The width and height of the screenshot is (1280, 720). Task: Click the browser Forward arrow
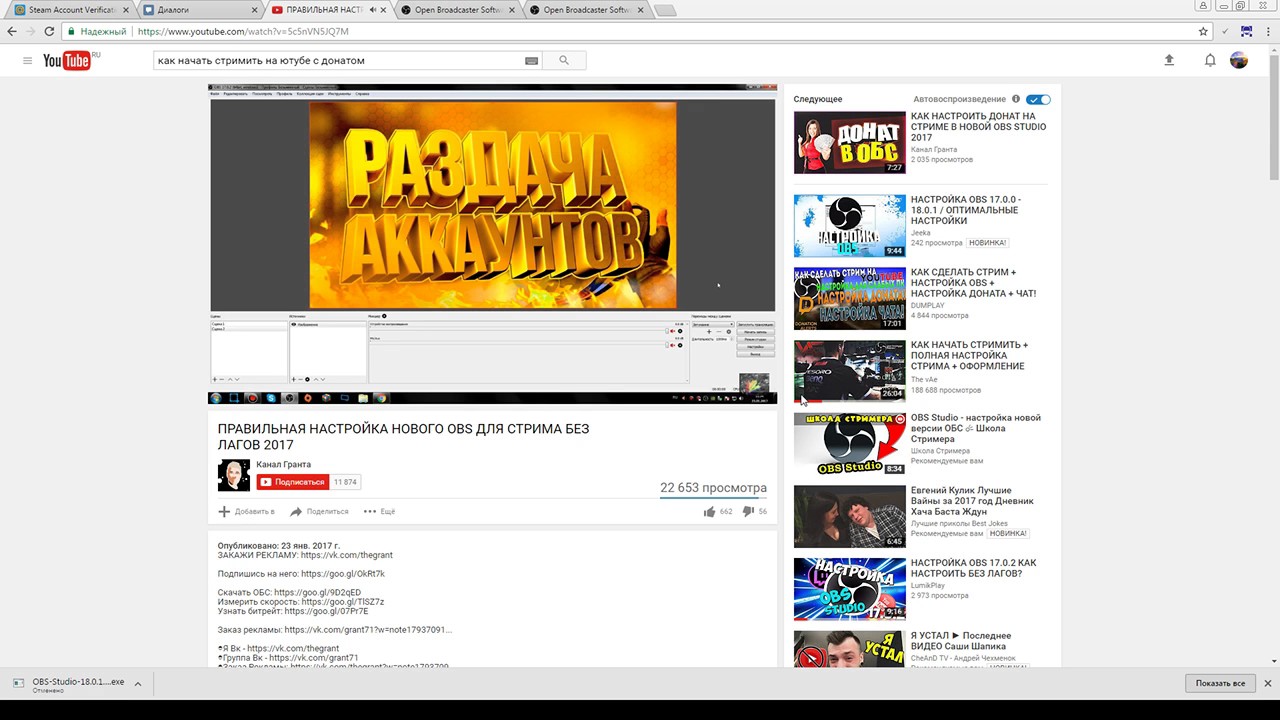click(x=31, y=32)
